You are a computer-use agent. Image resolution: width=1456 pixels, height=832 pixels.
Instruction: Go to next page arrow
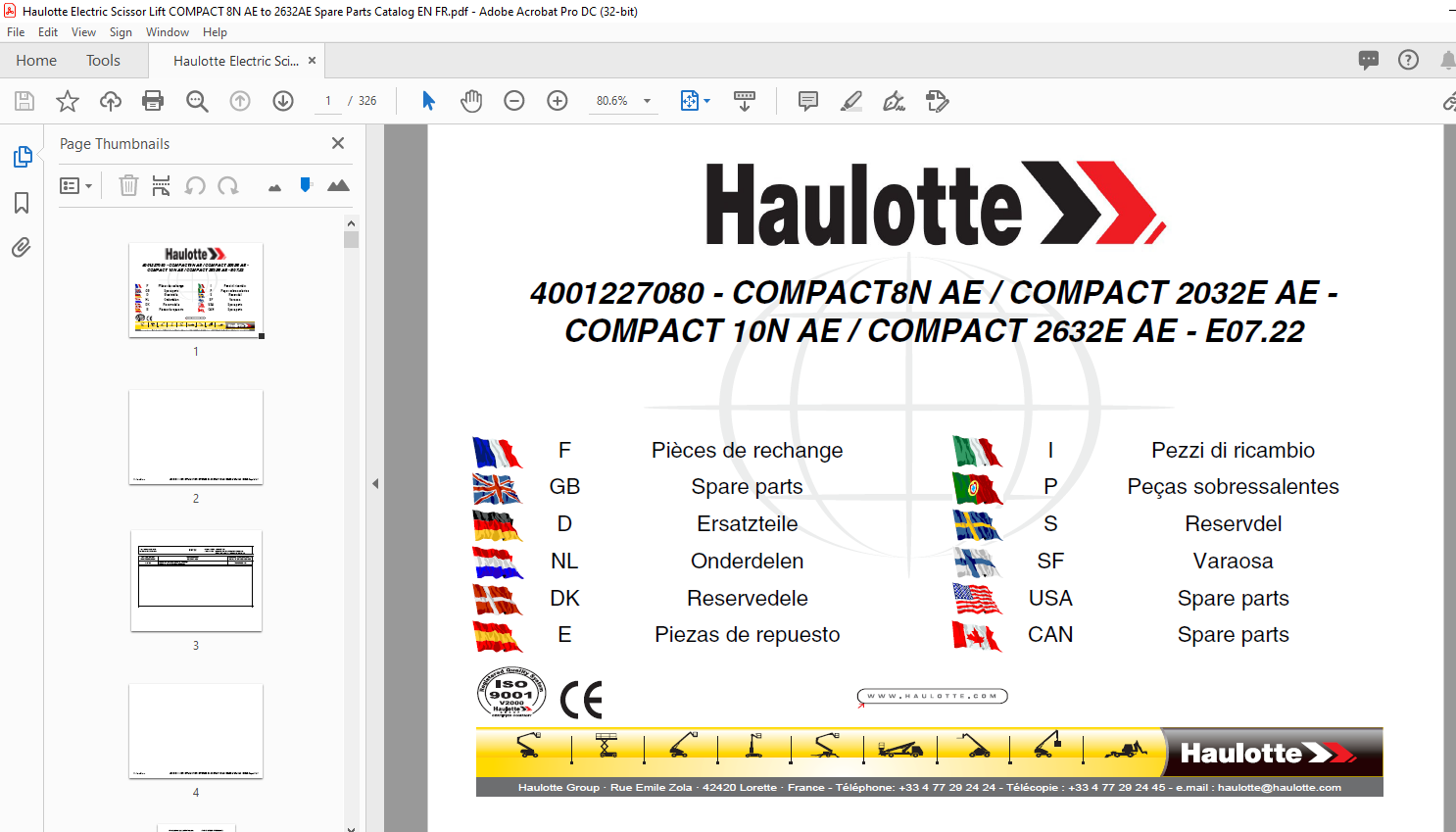tap(283, 101)
